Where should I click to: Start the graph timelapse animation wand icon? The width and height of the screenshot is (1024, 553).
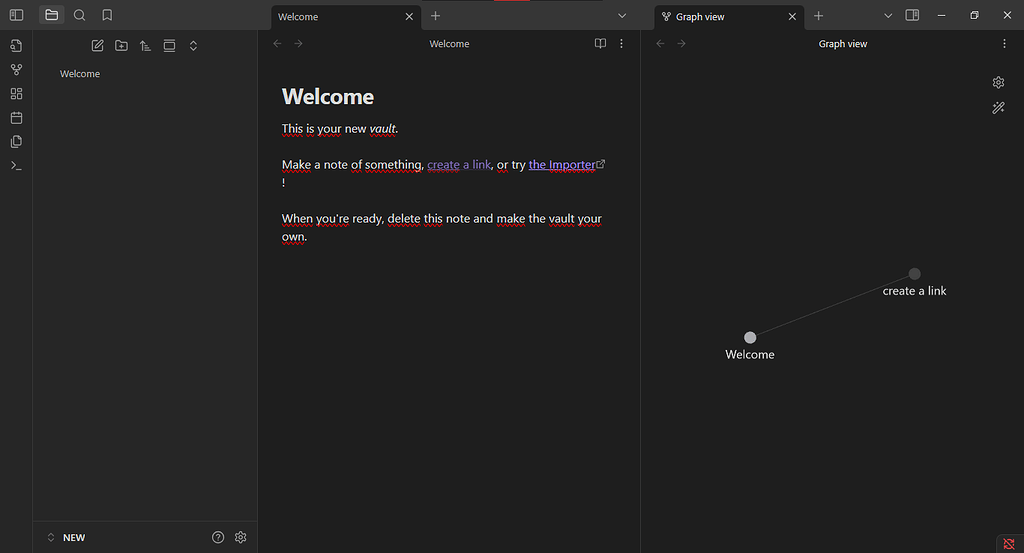tap(998, 108)
